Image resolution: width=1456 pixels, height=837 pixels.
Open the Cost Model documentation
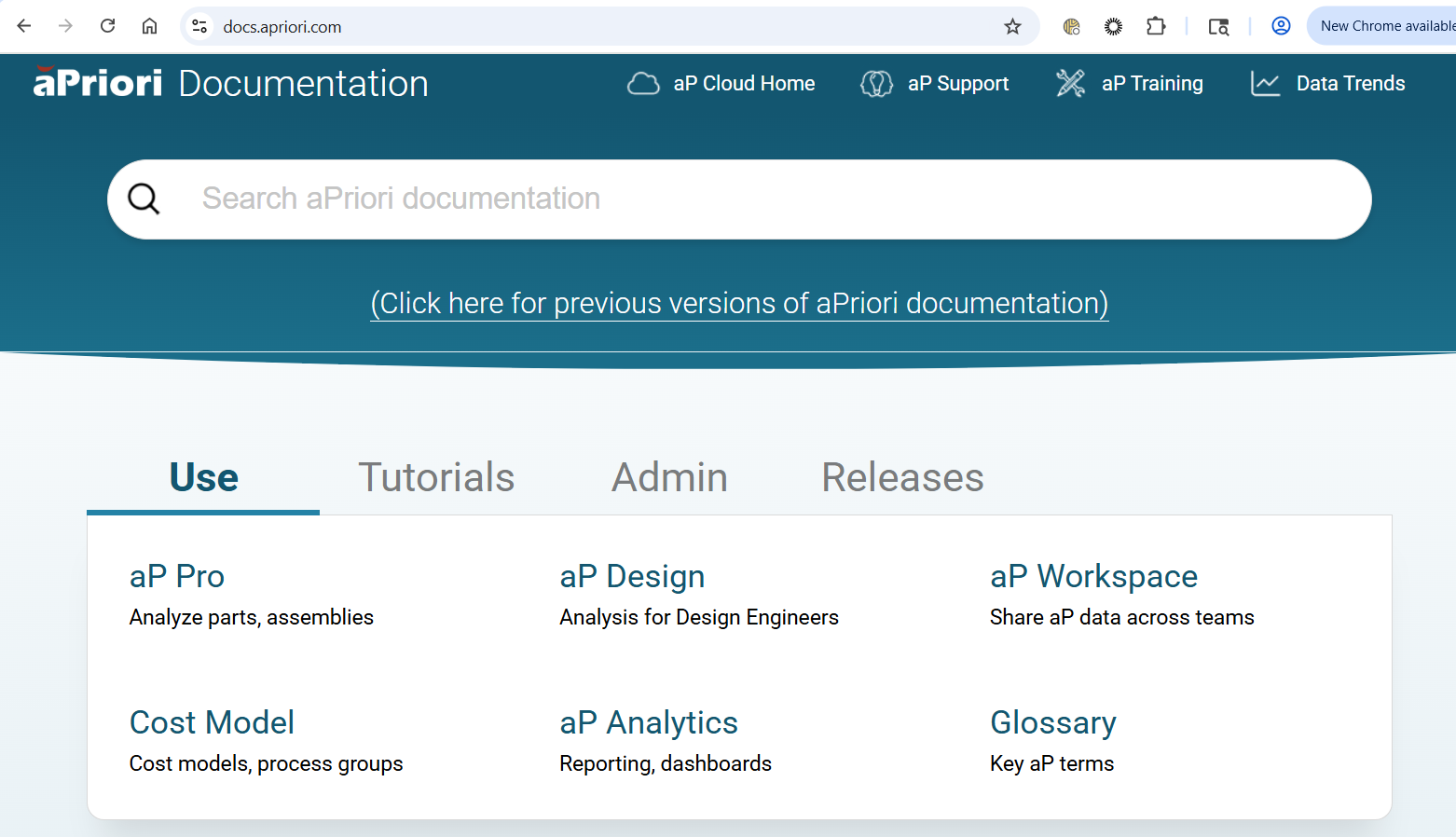(x=212, y=722)
